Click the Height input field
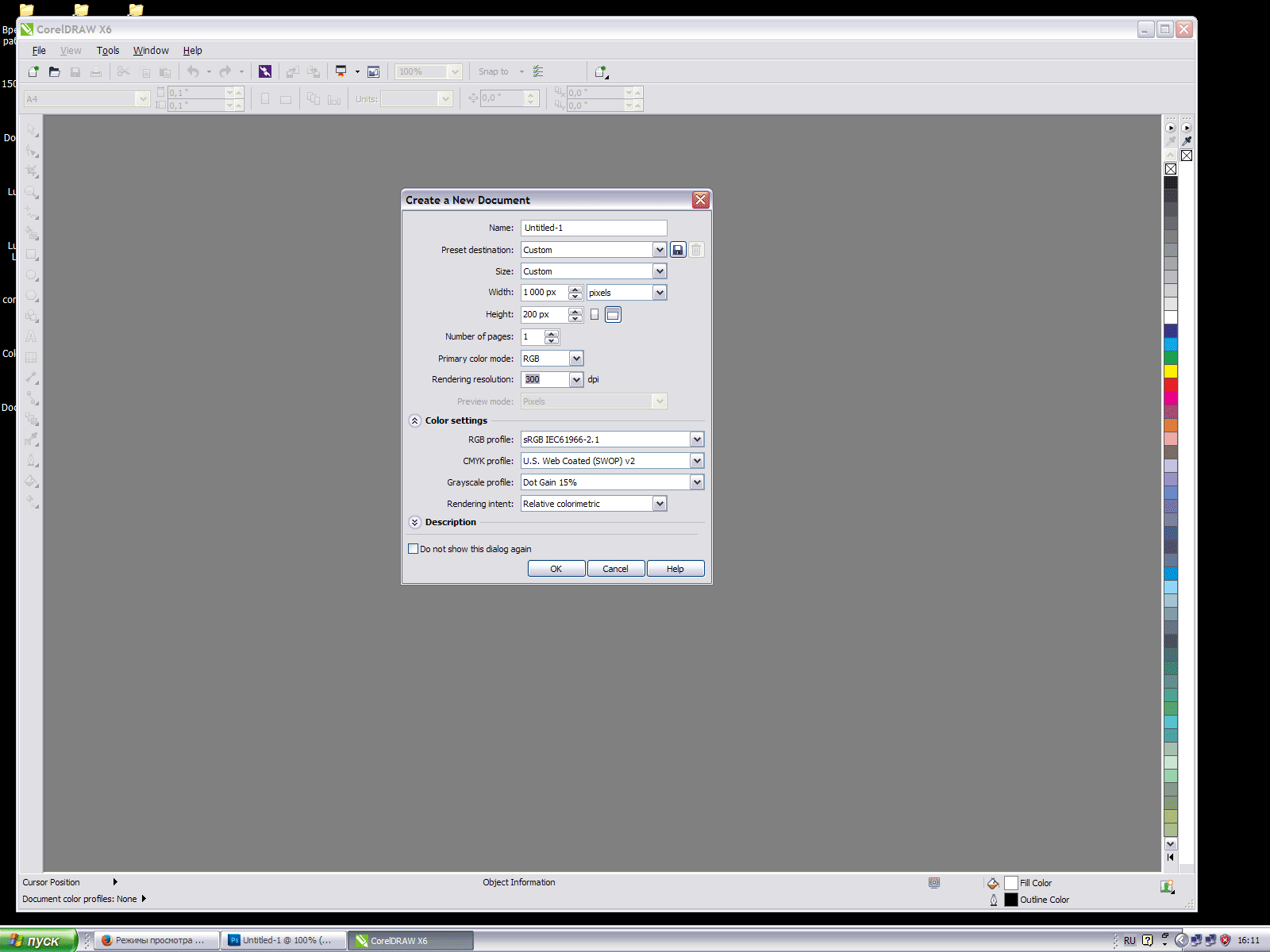 click(544, 315)
